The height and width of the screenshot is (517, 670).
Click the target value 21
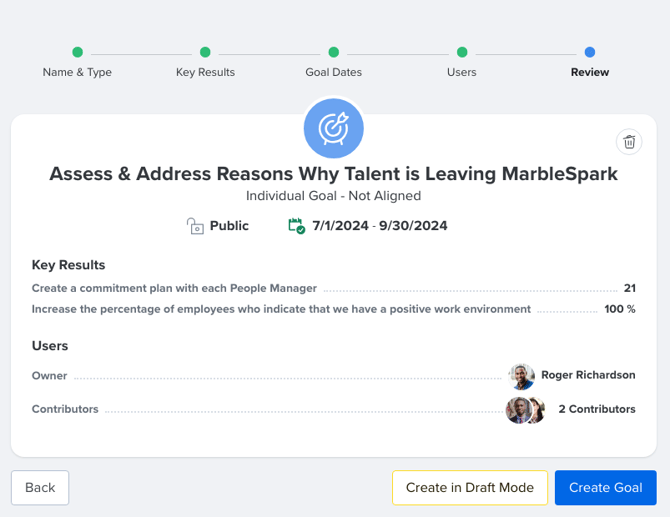coord(629,288)
